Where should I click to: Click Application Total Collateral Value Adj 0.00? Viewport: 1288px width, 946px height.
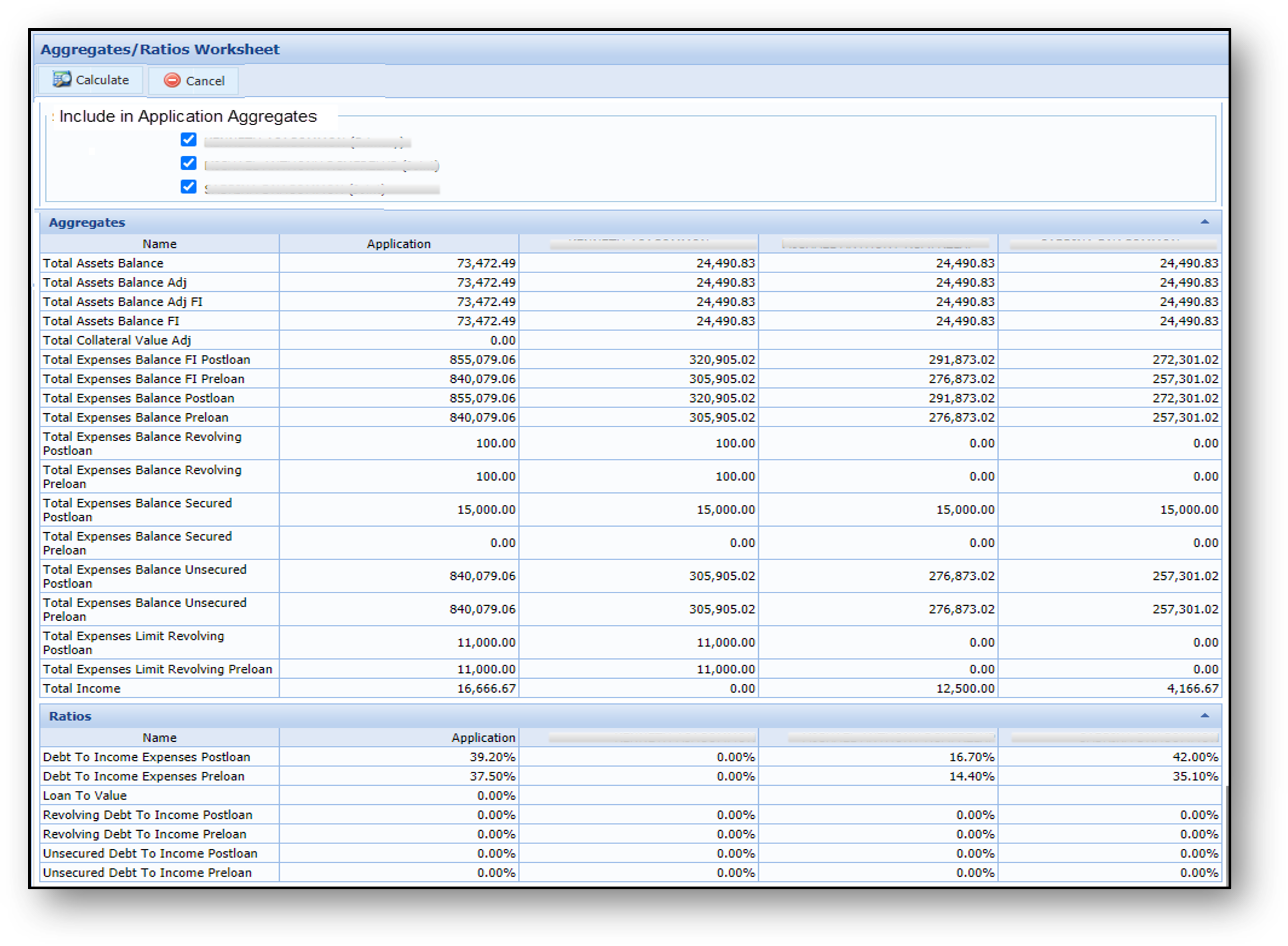click(503, 340)
